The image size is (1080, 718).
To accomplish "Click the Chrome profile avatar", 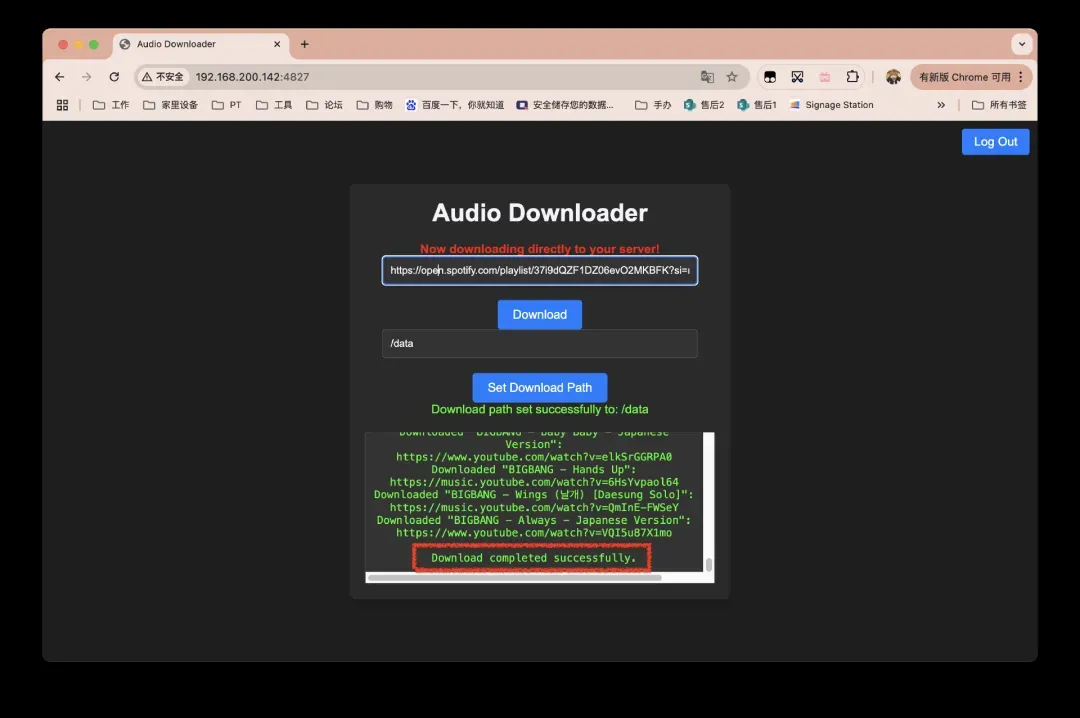I will pyautogui.click(x=893, y=77).
